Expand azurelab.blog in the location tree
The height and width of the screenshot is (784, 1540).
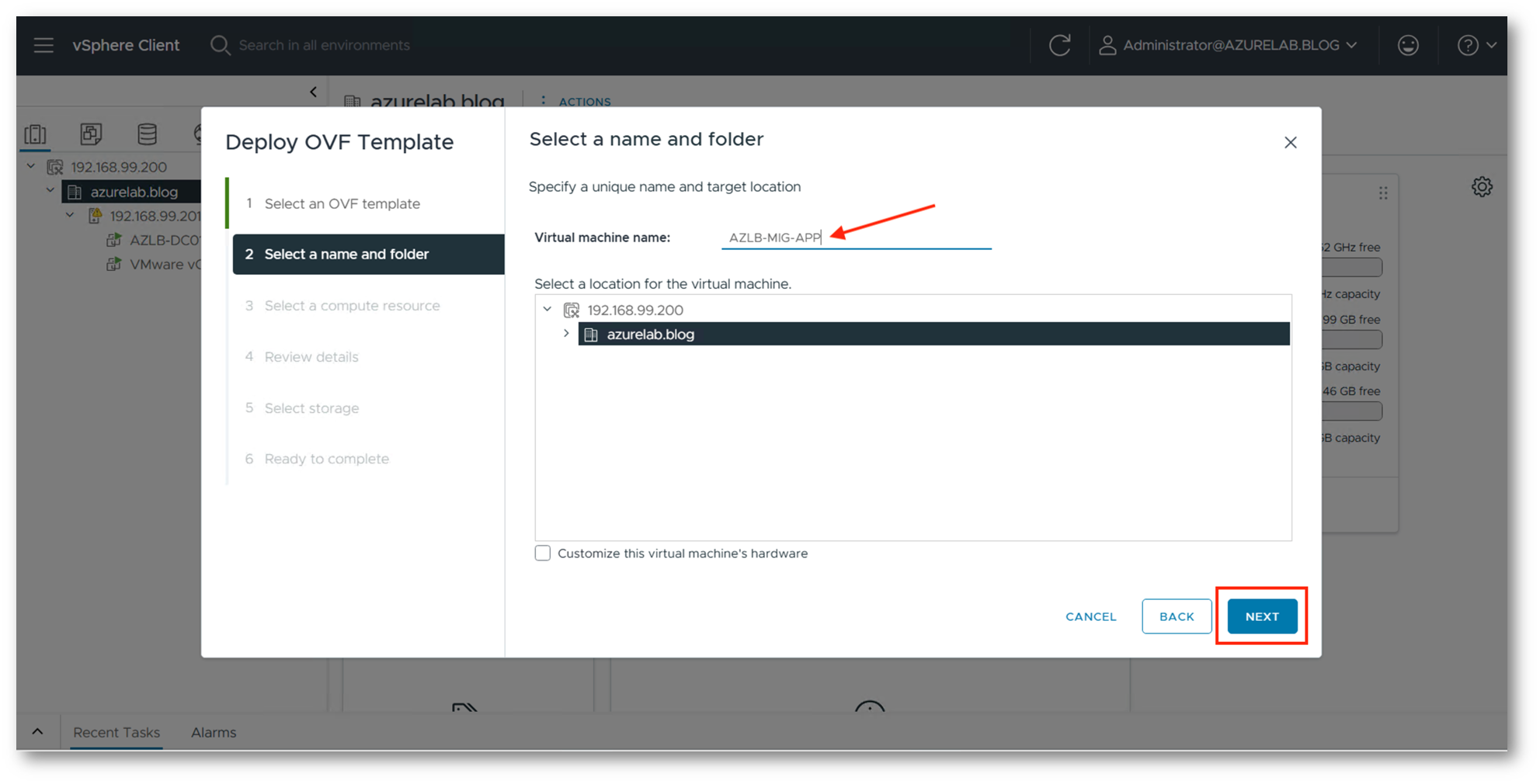(x=566, y=334)
